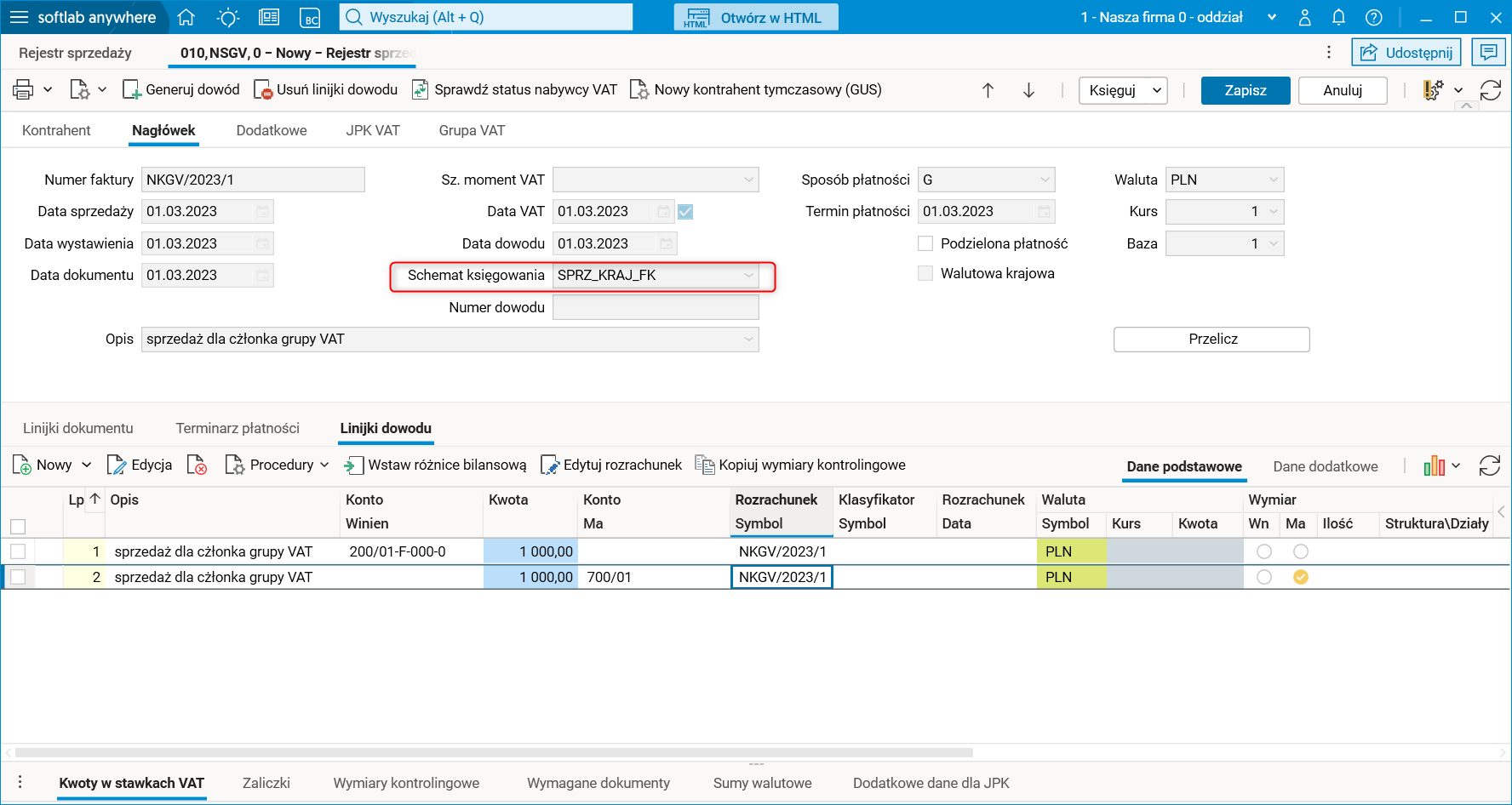Go to the home screen icon

186,17
